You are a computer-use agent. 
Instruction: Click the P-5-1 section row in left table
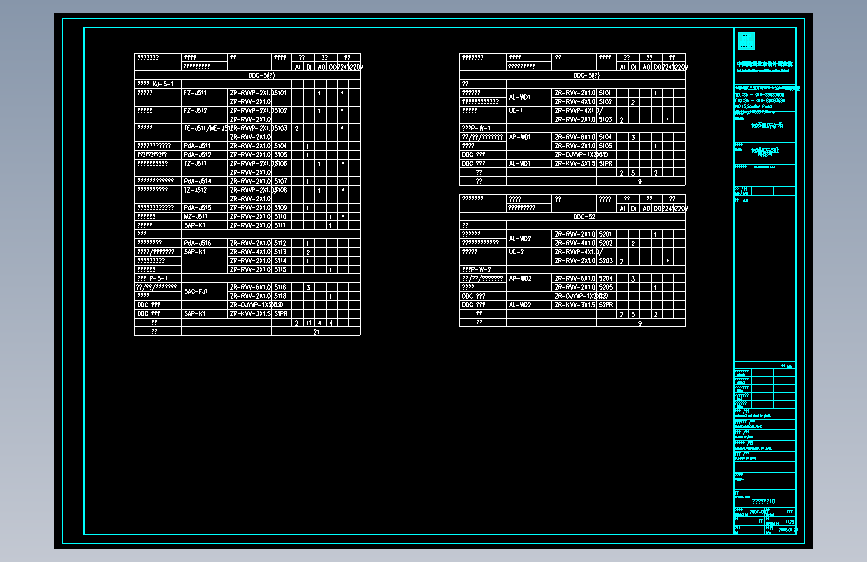tap(247, 279)
